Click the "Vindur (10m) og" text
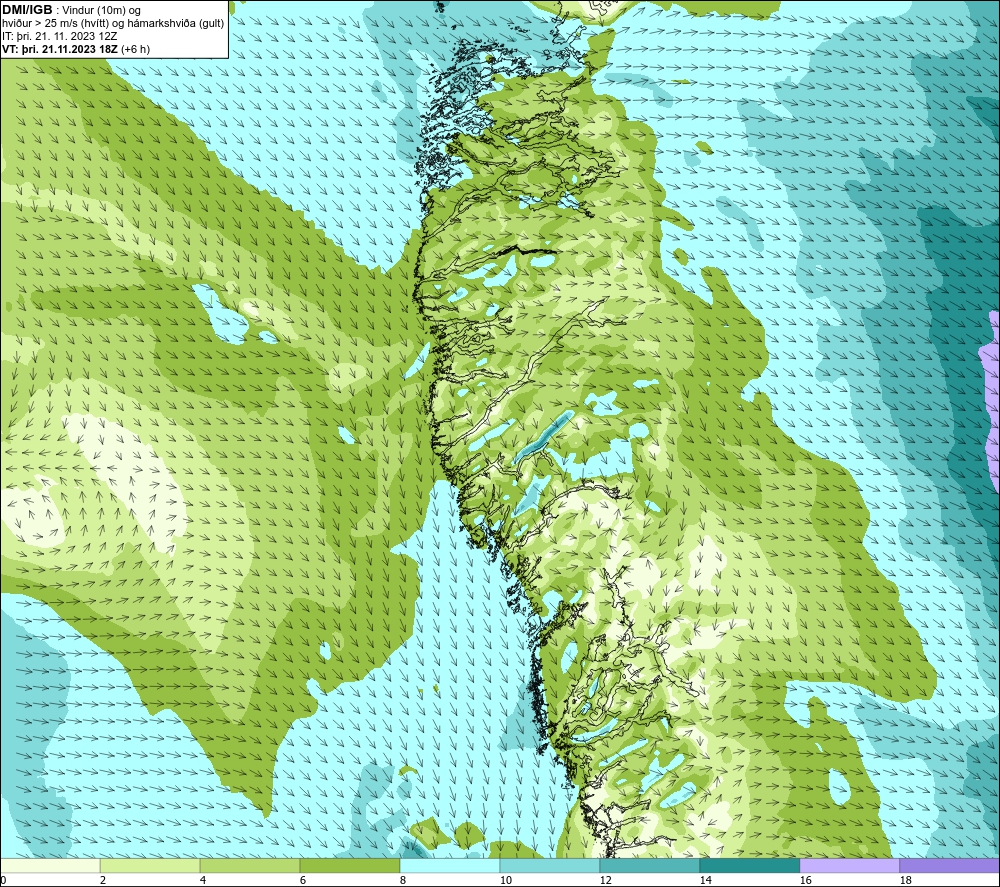Image resolution: width=1000 pixels, height=887 pixels. pos(101,10)
